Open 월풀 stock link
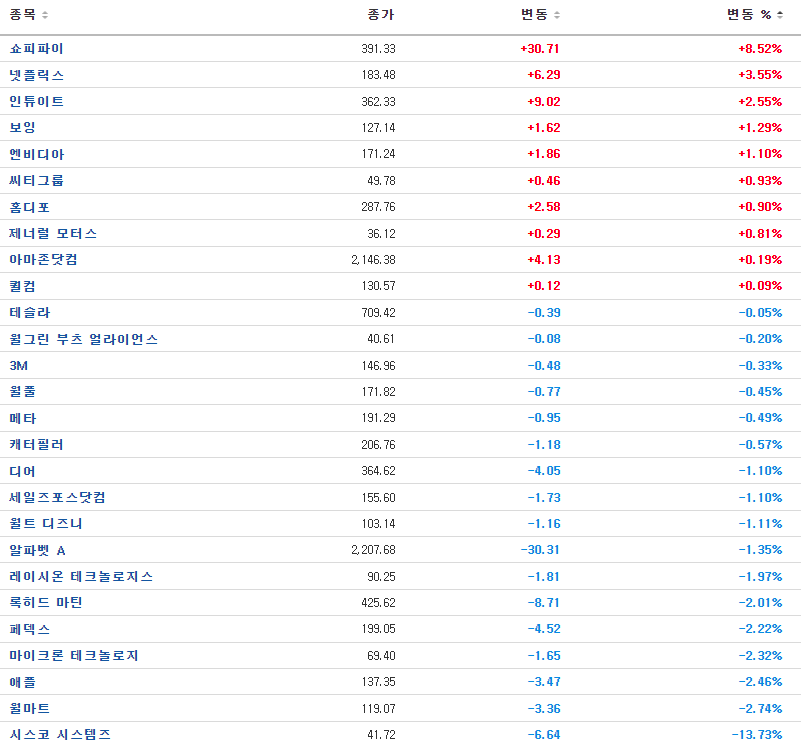The height and width of the screenshot is (753, 801). click(22, 392)
